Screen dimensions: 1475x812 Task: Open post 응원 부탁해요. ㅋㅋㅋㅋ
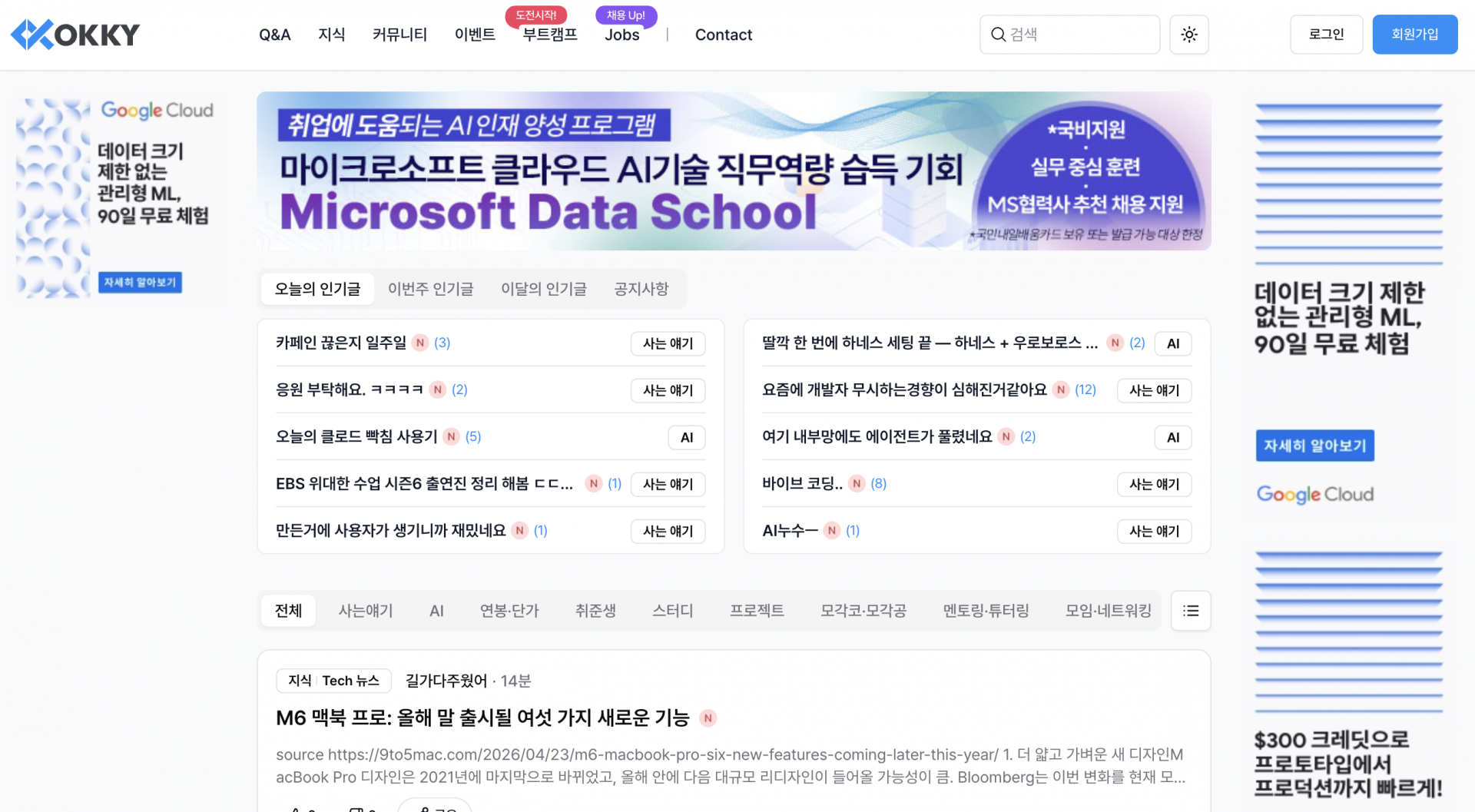tap(350, 389)
